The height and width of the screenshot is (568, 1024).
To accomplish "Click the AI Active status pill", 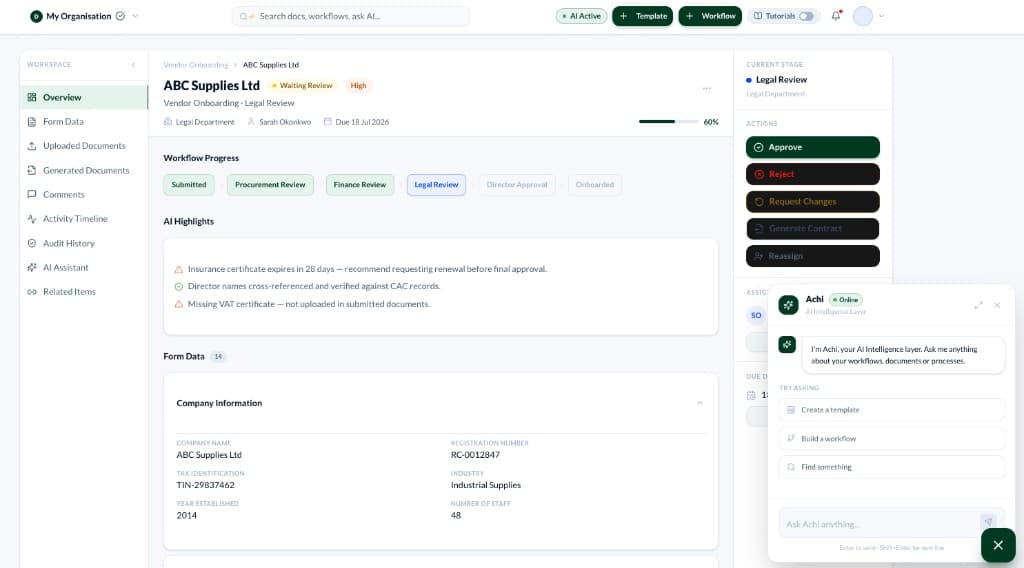I will (581, 16).
